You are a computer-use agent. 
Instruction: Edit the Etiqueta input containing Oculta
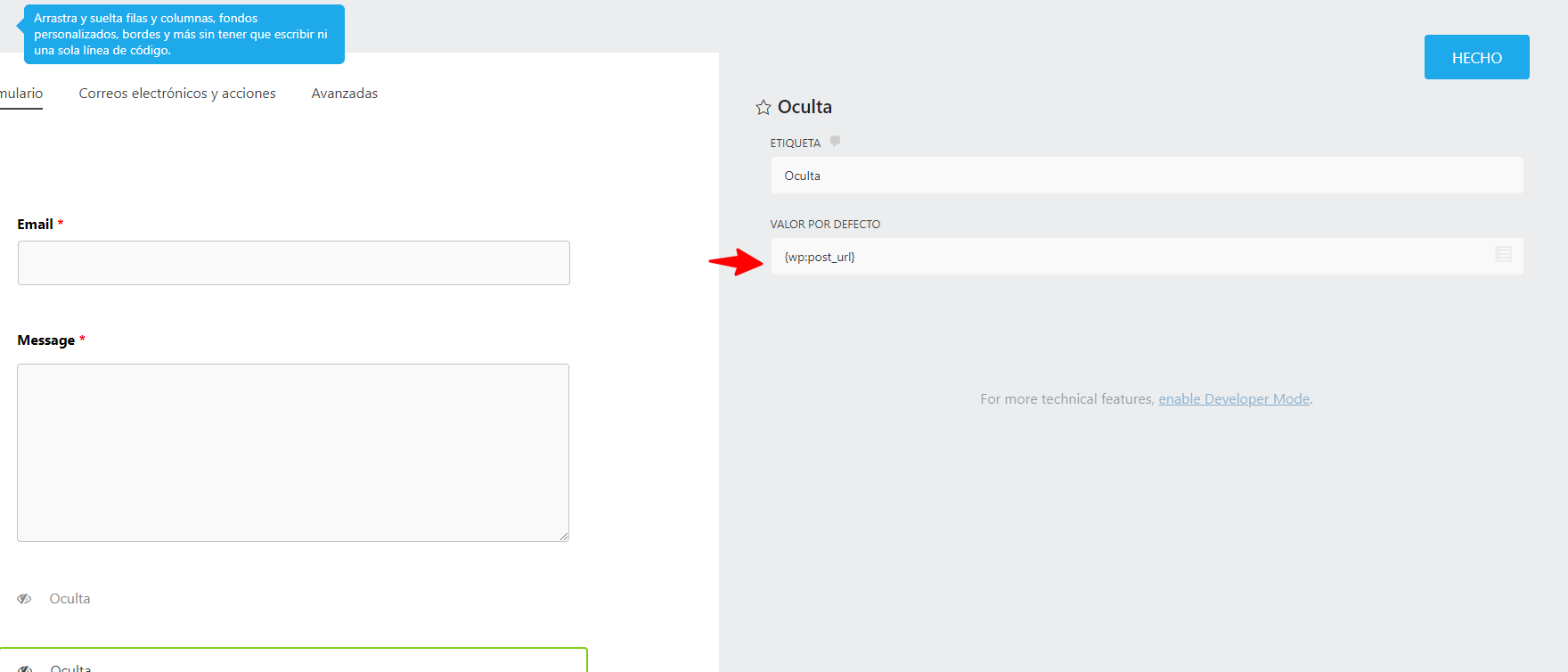coord(1147,176)
